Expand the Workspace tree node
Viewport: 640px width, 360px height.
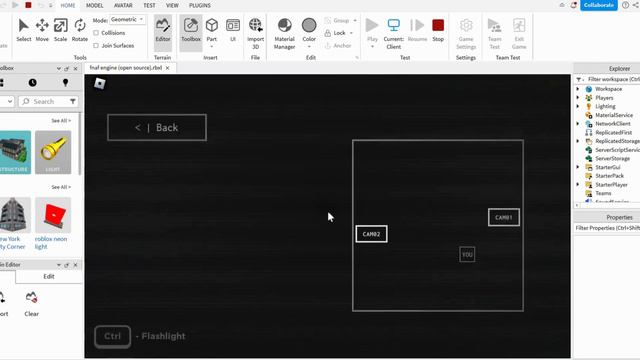pos(578,89)
